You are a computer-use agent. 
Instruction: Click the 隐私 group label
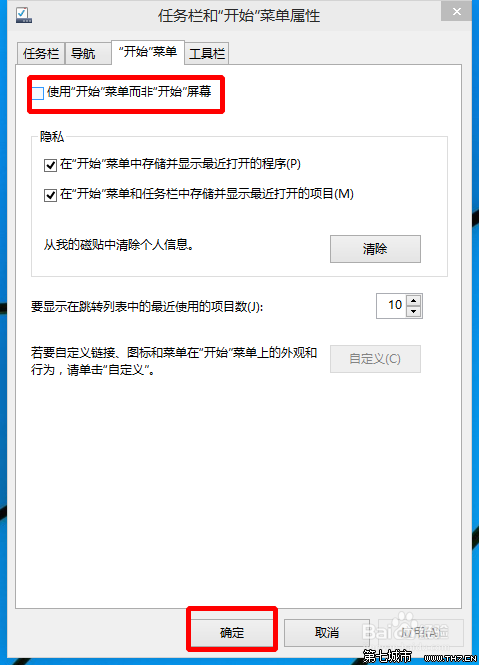pos(52,136)
